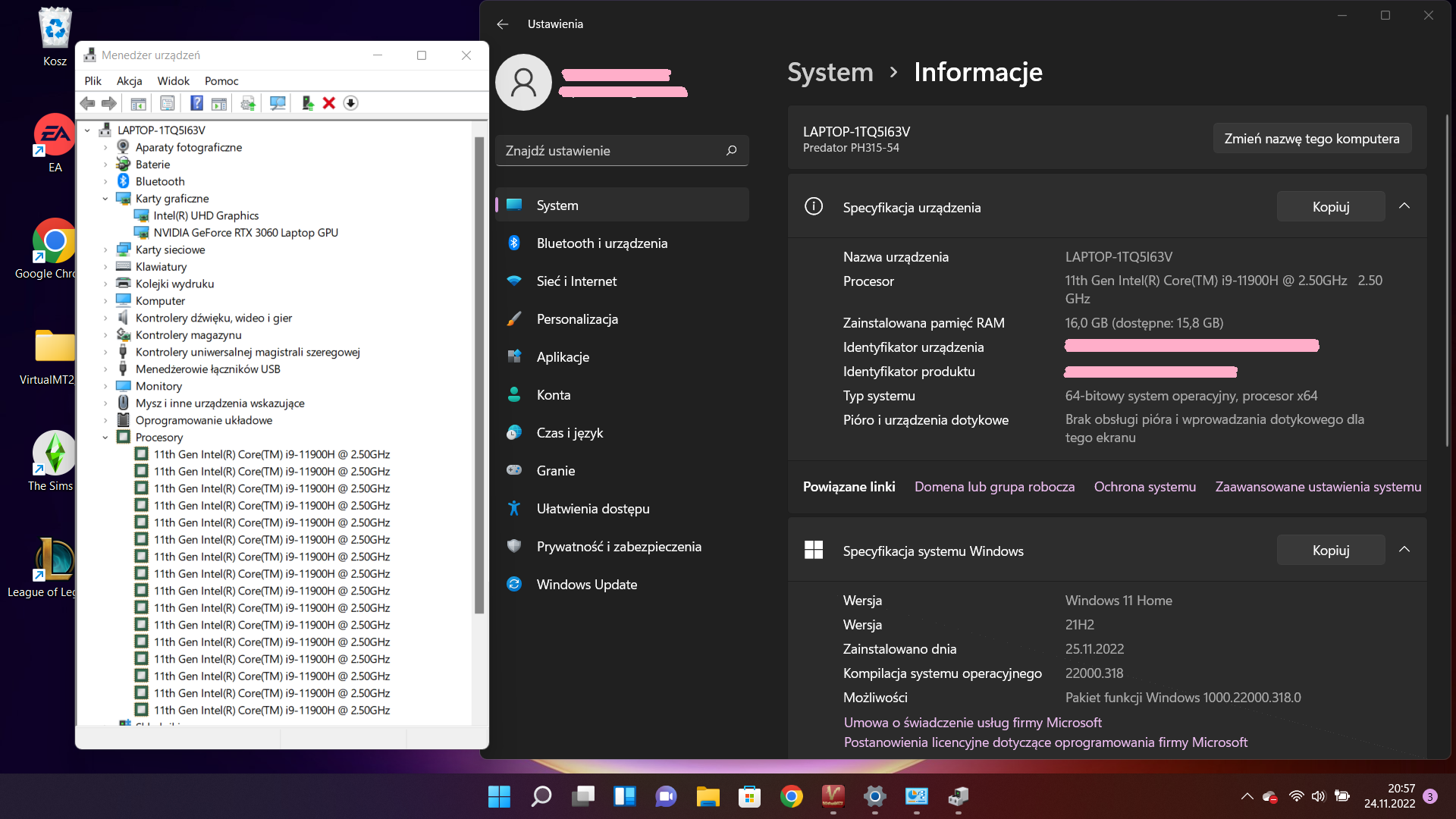The height and width of the screenshot is (819, 1456).
Task: Collapse the Karty graficzne node
Action: 105,199
